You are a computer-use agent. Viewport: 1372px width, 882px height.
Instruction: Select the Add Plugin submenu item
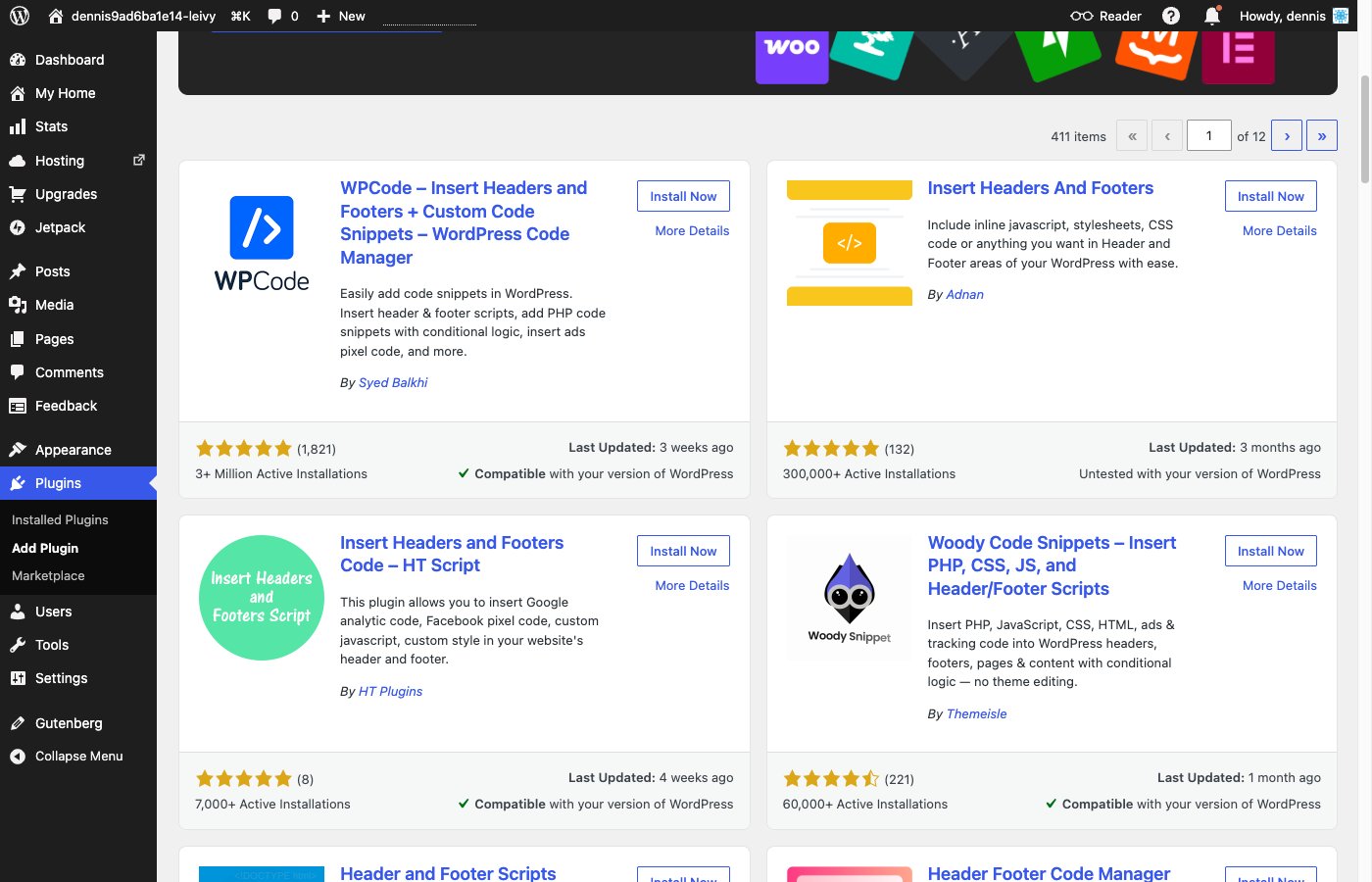tap(45, 548)
